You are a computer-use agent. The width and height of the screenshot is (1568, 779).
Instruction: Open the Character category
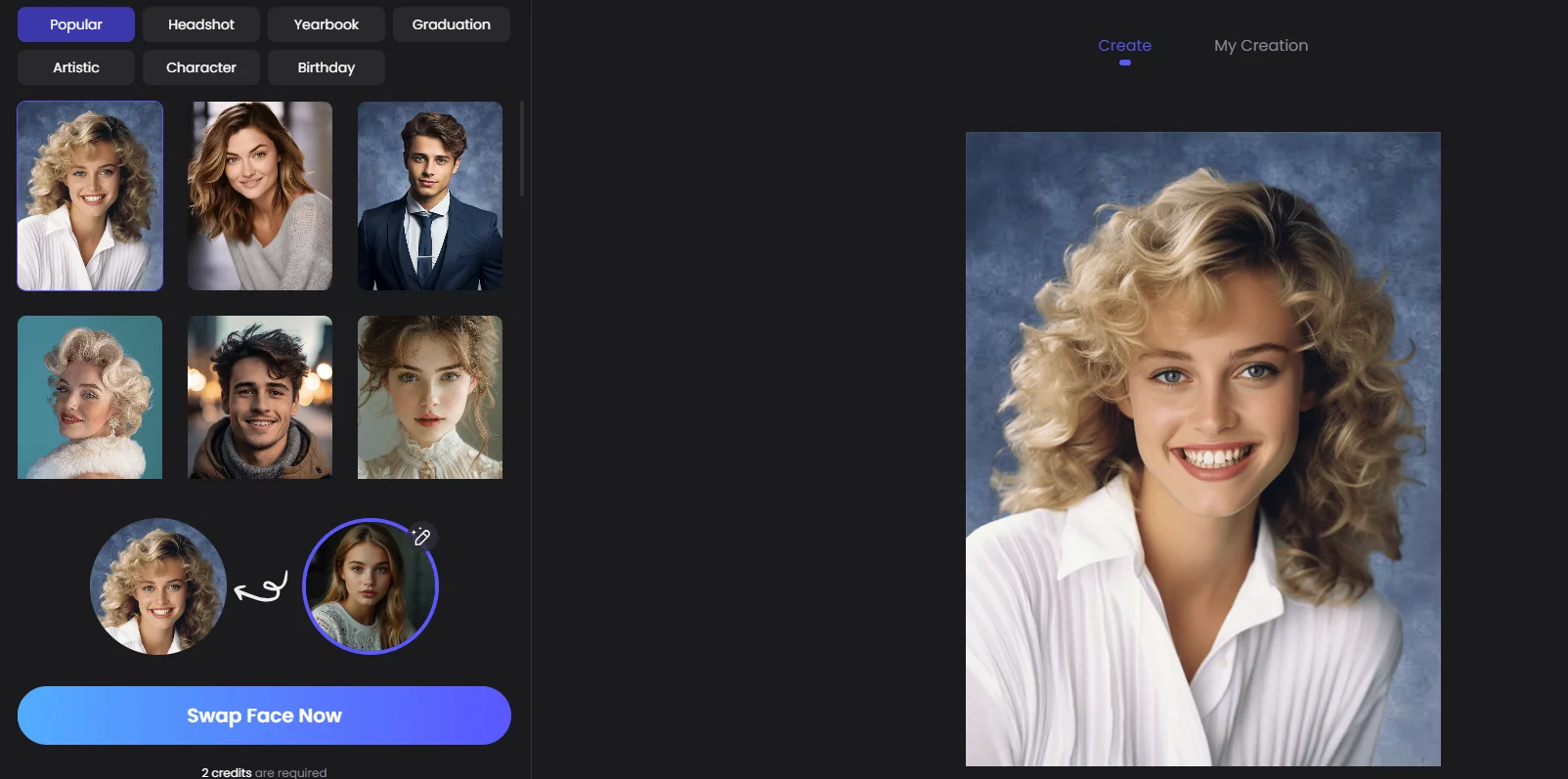coord(201,67)
